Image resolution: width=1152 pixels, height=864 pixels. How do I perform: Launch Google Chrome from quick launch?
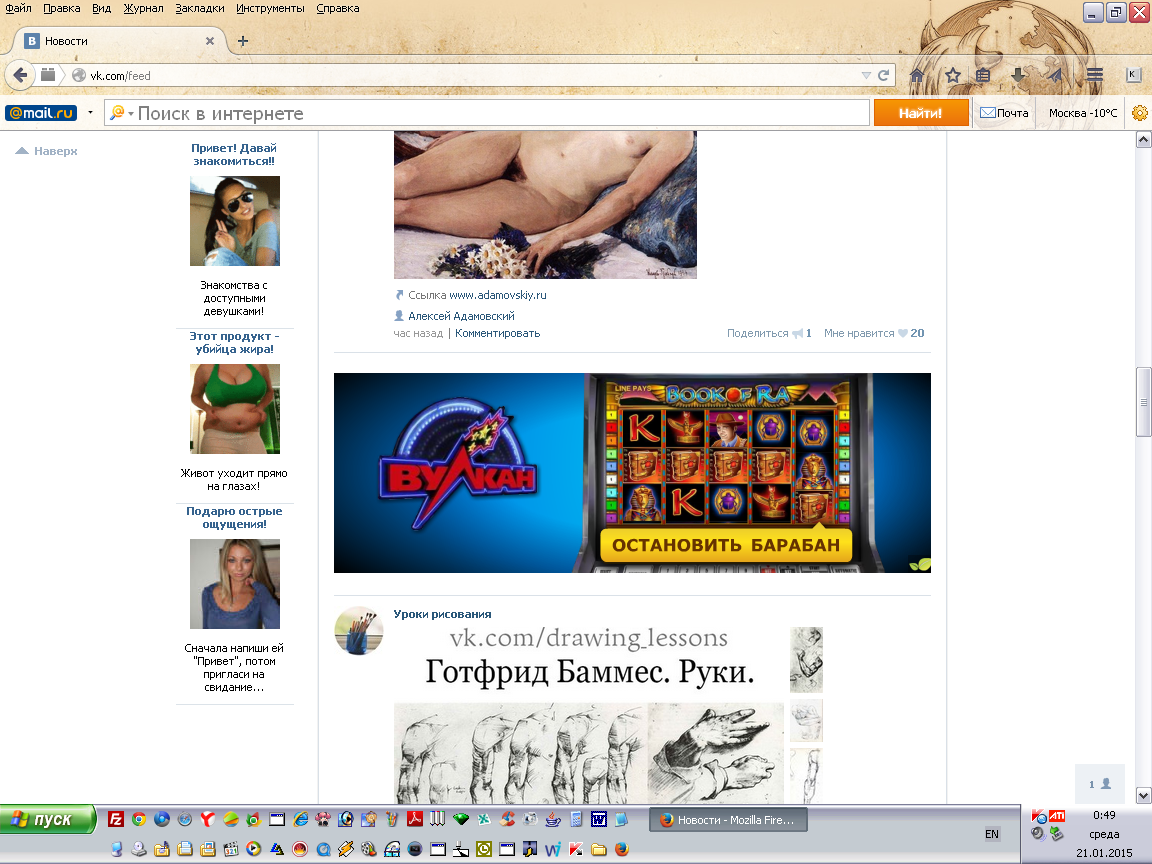coord(139,818)
